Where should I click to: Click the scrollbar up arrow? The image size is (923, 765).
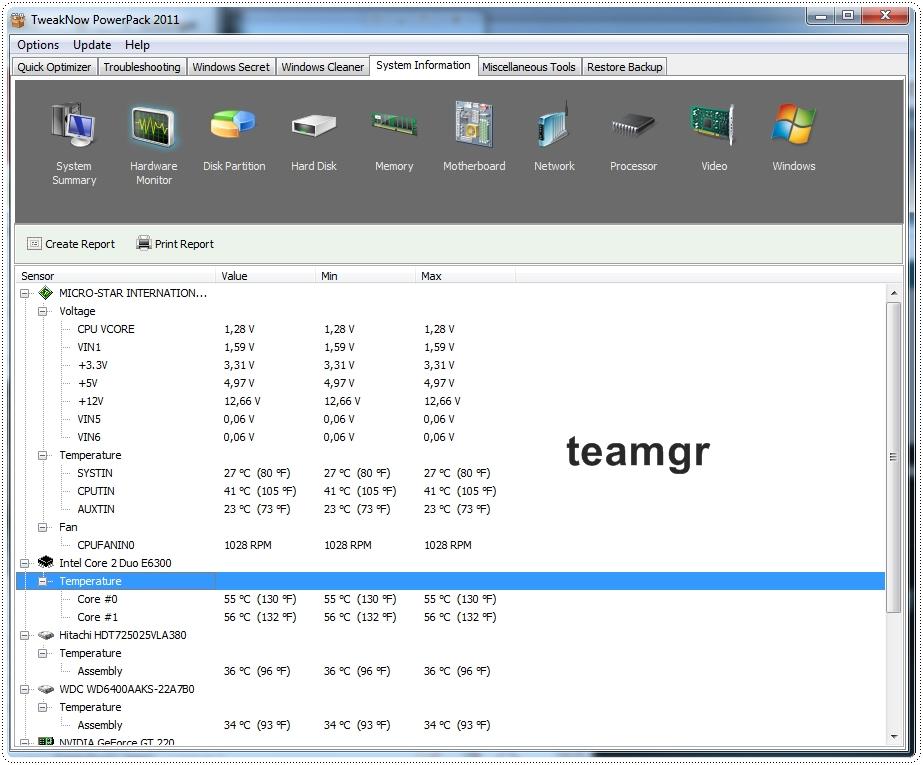(894, 292)
